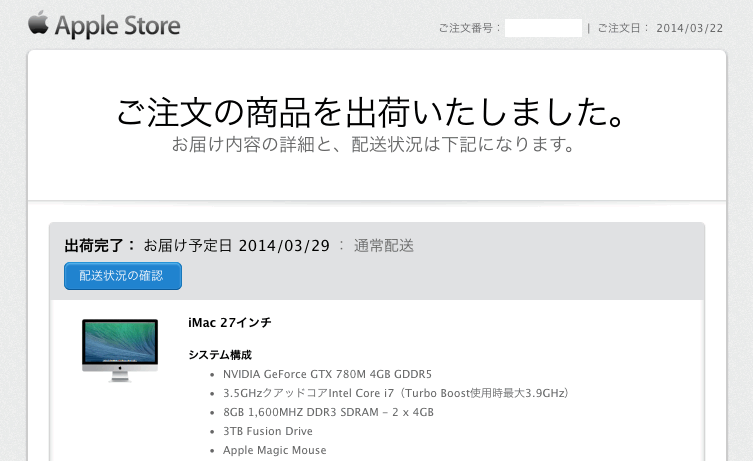
Task: Select NVIDIA GeForce GTX 780M 4GB GDDR5 line
Action: pos(328,374)
